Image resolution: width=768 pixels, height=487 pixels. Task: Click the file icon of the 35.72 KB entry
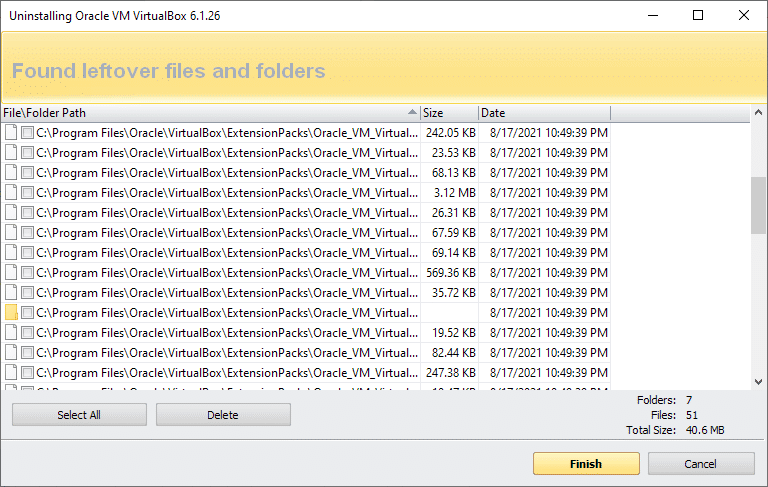pos(11,292)
